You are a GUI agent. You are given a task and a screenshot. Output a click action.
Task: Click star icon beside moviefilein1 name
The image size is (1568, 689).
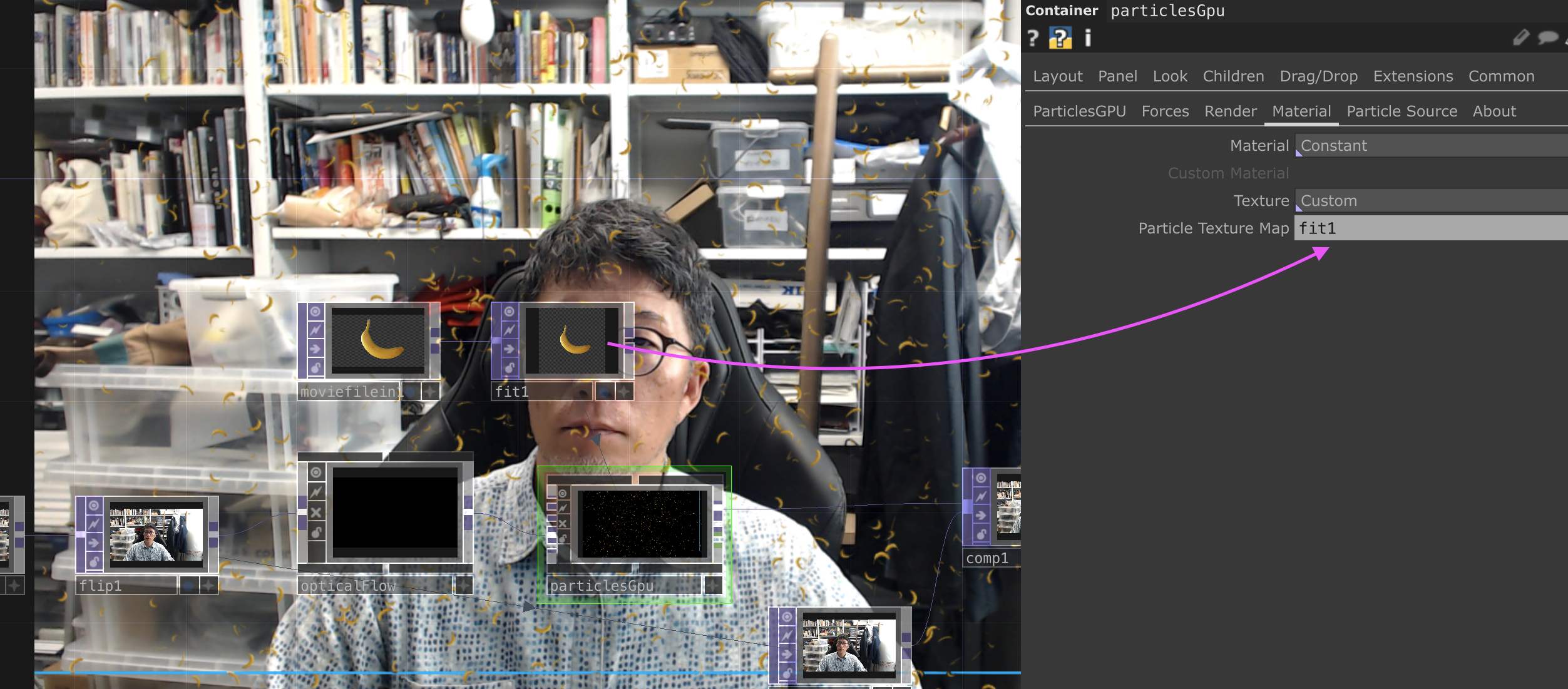[431, 392]
